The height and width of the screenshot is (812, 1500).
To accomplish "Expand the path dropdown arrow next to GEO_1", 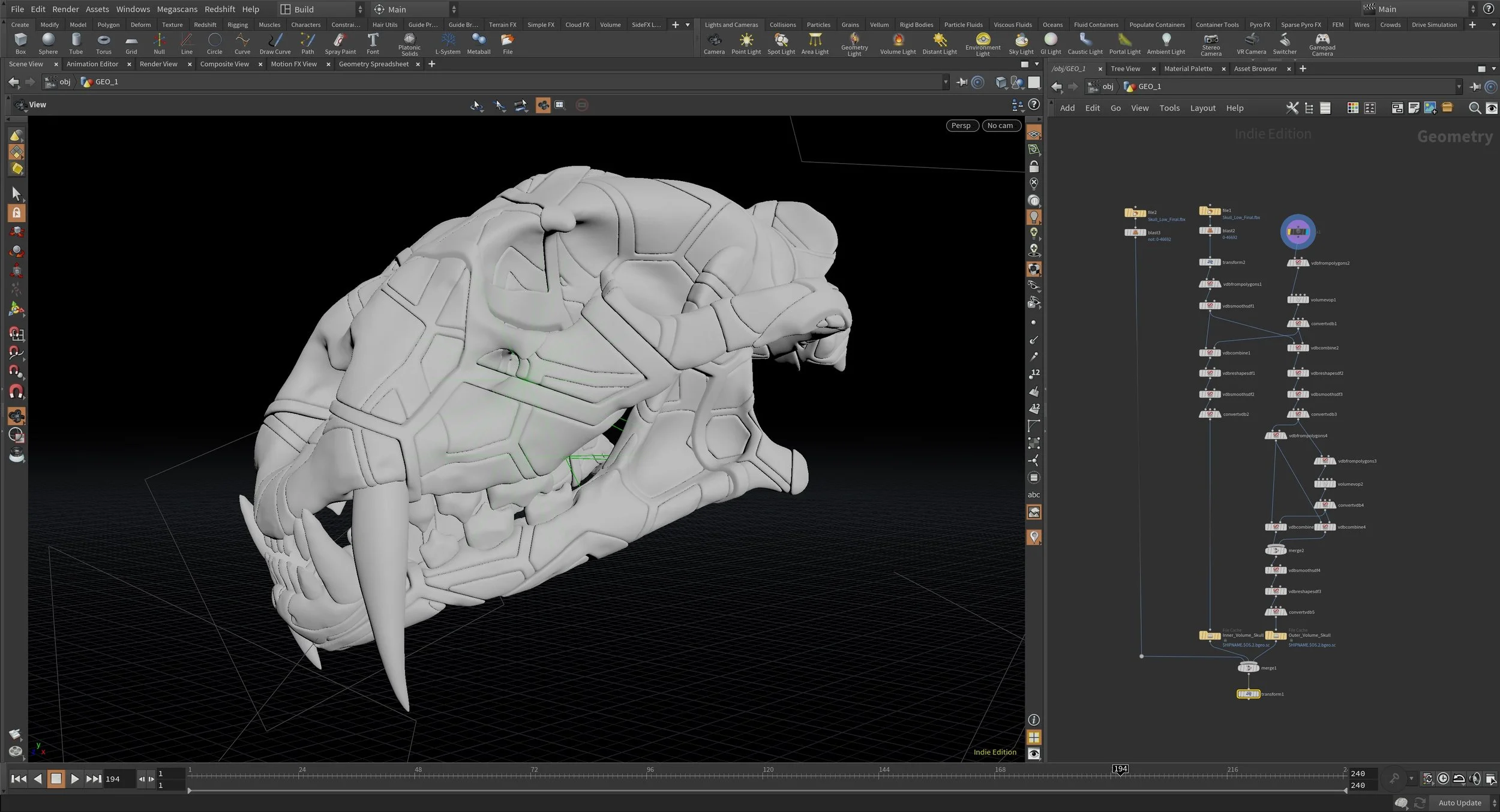I will [x=946, y=82].
